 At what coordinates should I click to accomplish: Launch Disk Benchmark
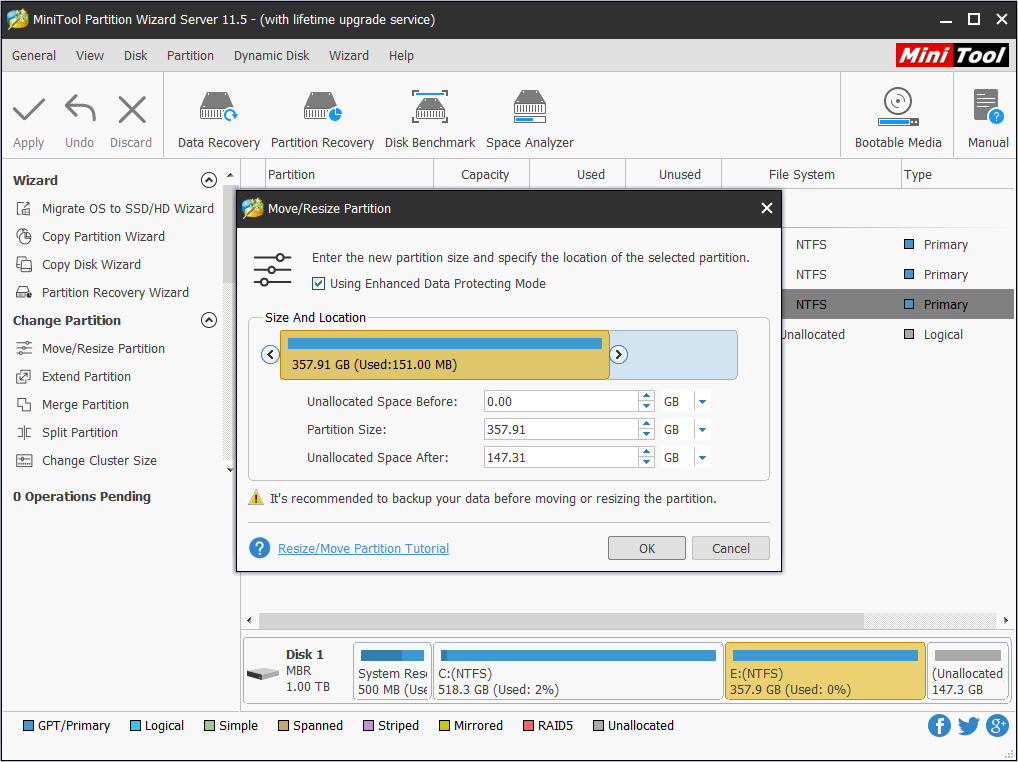pos(430,120)
